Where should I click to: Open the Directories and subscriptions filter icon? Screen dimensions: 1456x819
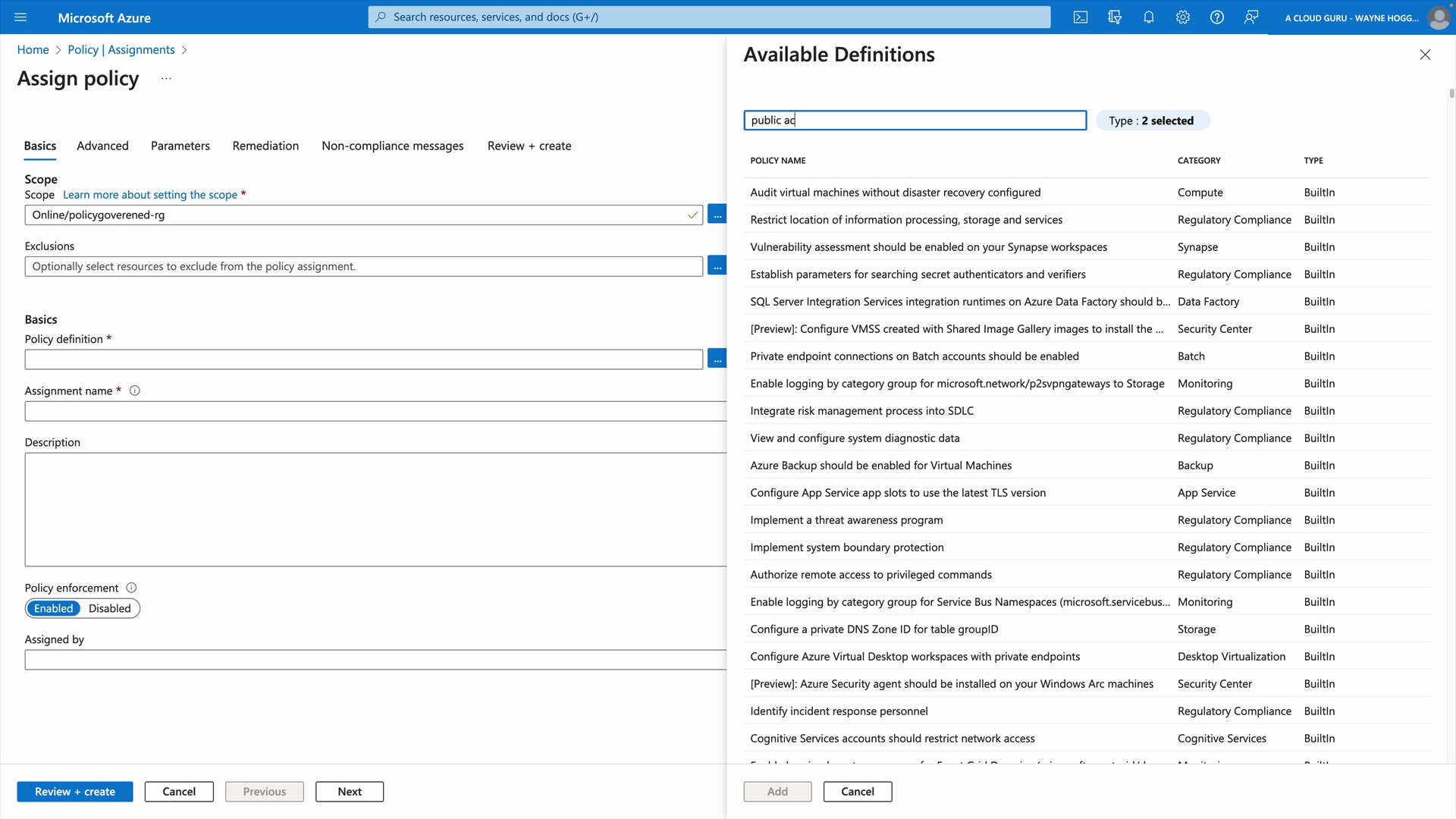click(x=1115, y=17)
